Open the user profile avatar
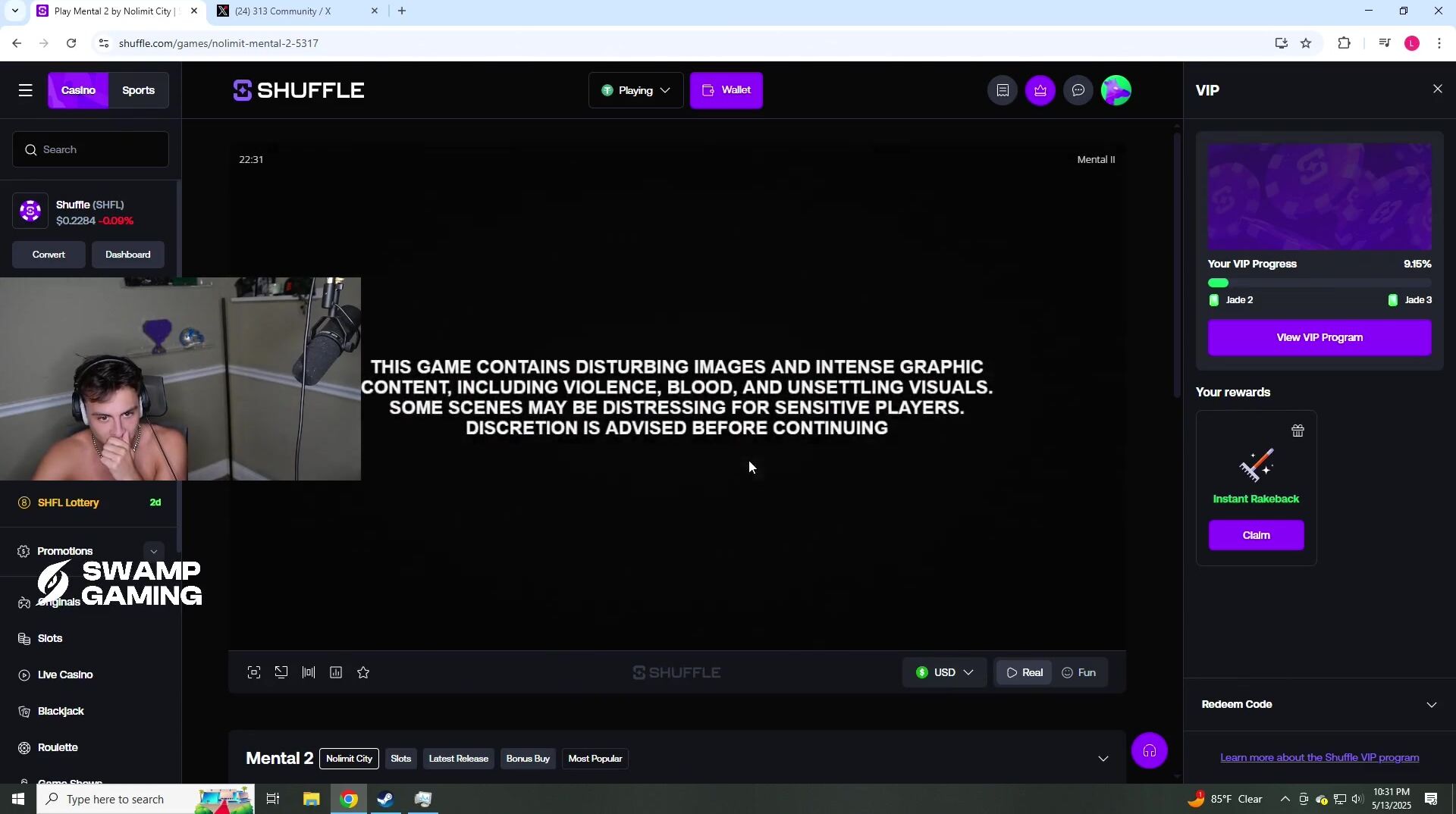Viewport: 1456px width, 814px height. pyautogui.click(x=1116, y=90)
